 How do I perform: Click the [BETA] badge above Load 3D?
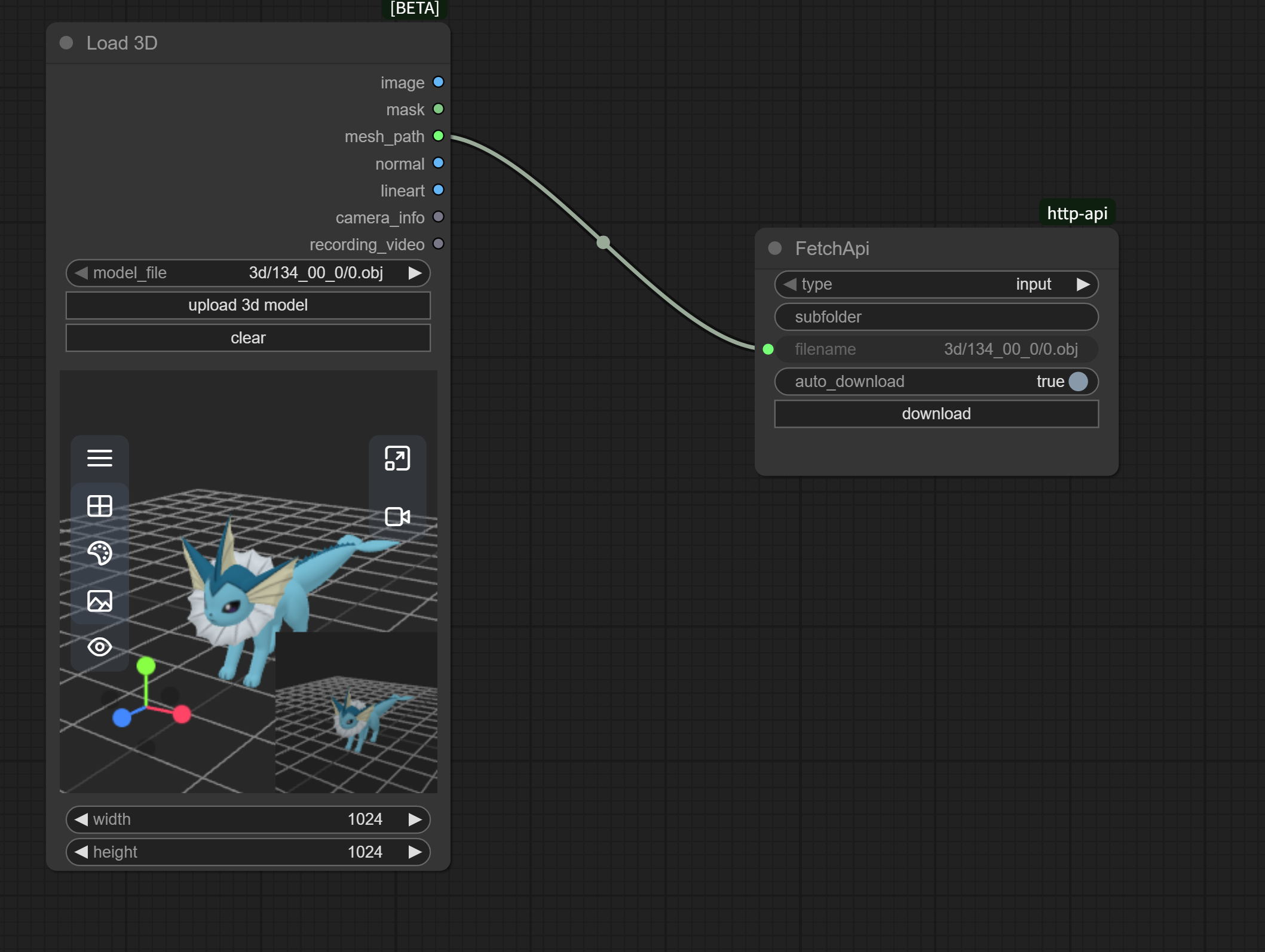coord(415,9)
